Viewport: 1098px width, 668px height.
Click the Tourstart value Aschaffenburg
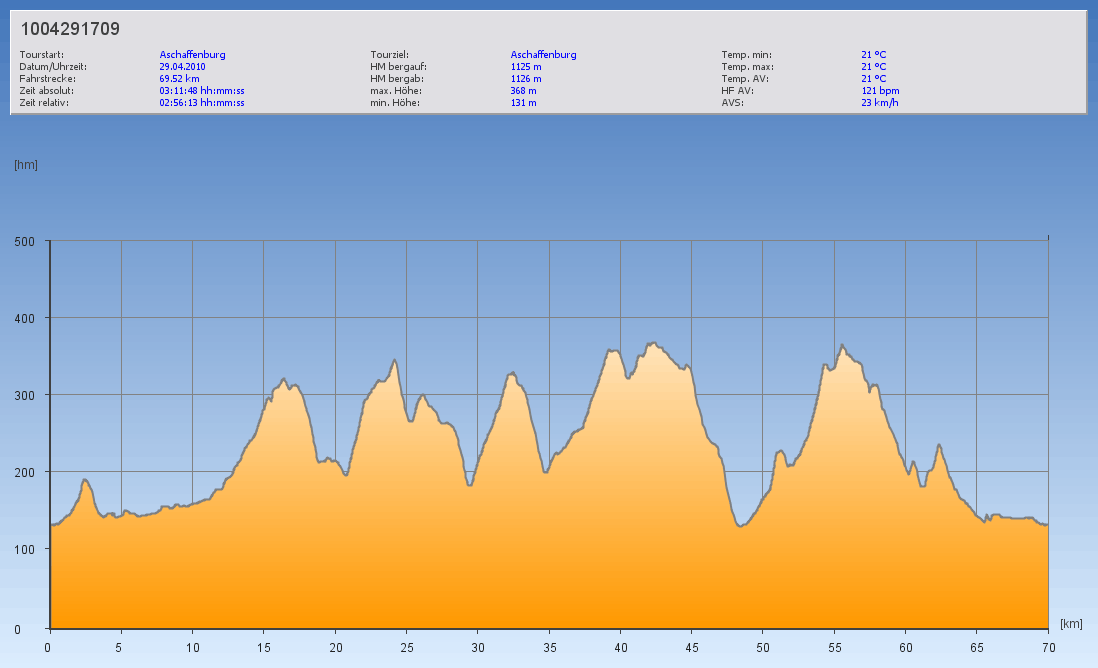point(192,55)
